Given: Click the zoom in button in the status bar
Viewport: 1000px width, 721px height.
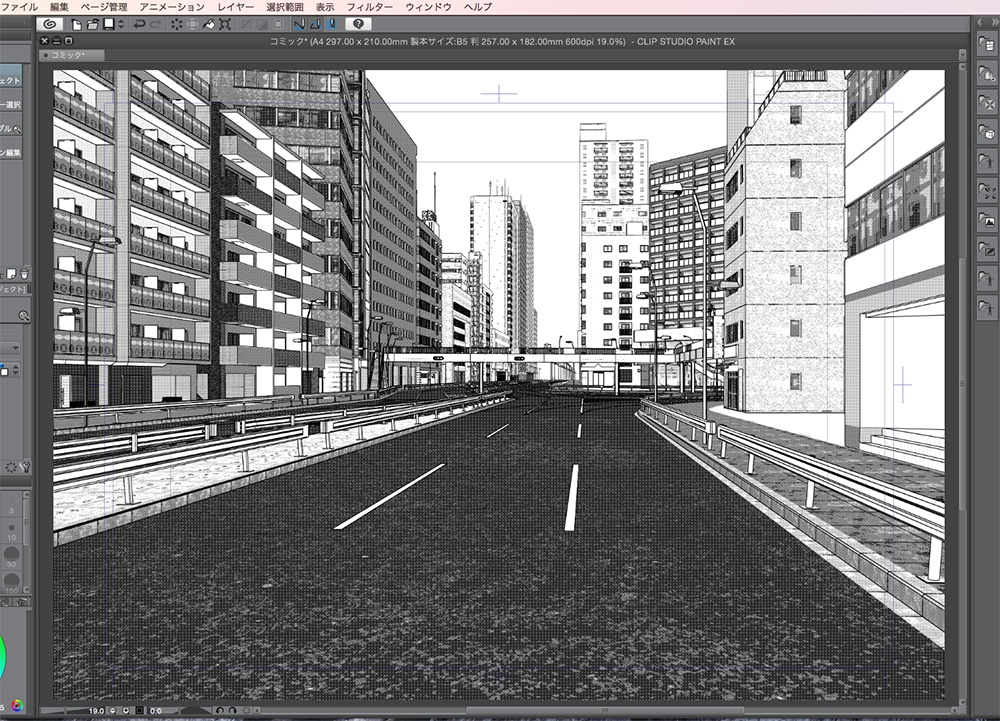Looking at the screenshot, I should (126, 710).
